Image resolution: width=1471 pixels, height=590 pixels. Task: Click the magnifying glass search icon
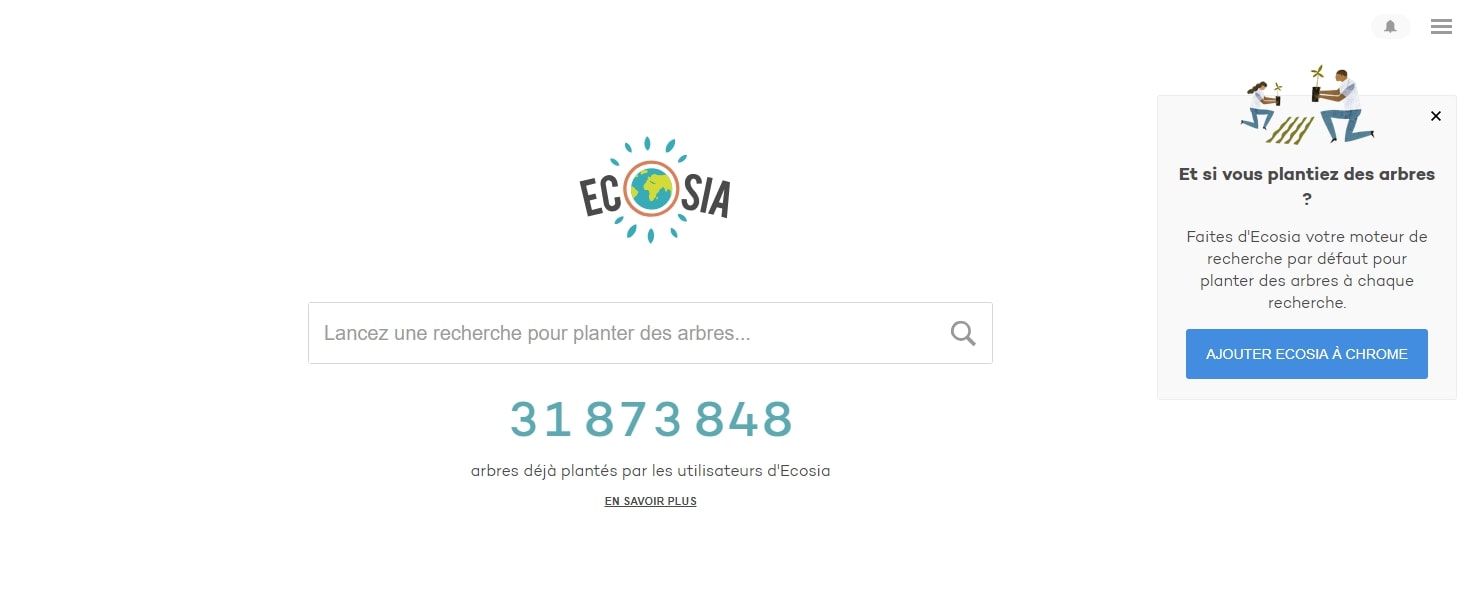[963, 333]
